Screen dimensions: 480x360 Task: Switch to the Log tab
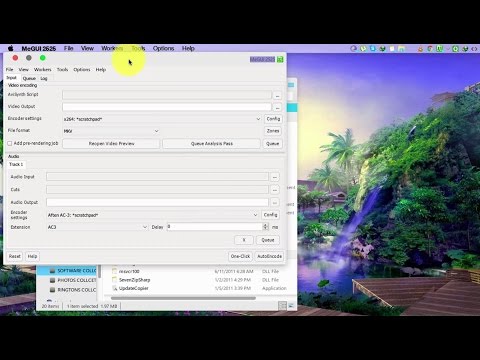coord(44,78)
